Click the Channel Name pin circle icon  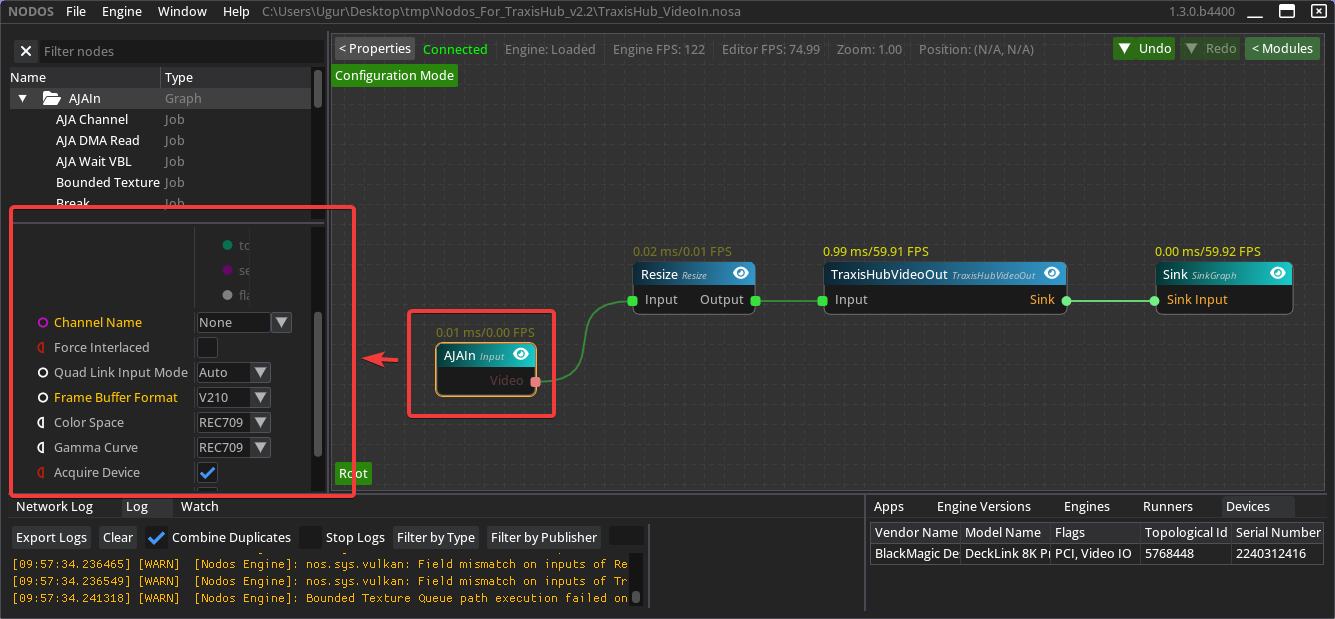click(x=43, y=323)
